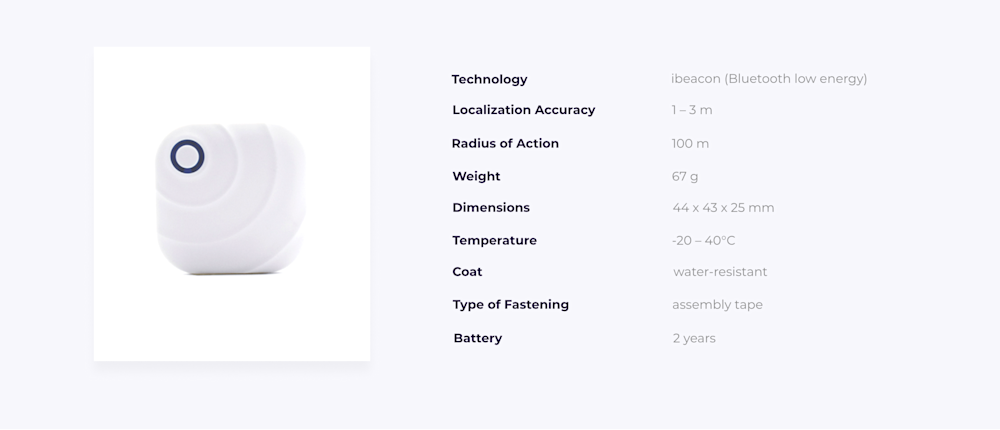Select the Coat label

(x=467, y=272)
